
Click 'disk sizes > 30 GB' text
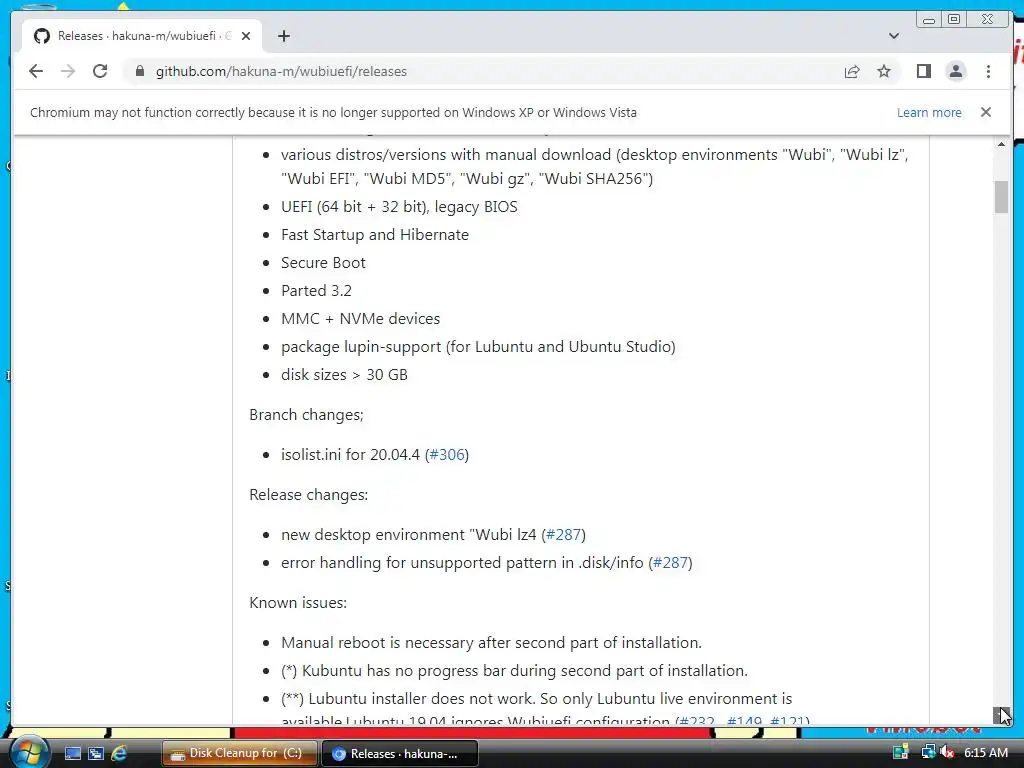[x=344, y=375]
